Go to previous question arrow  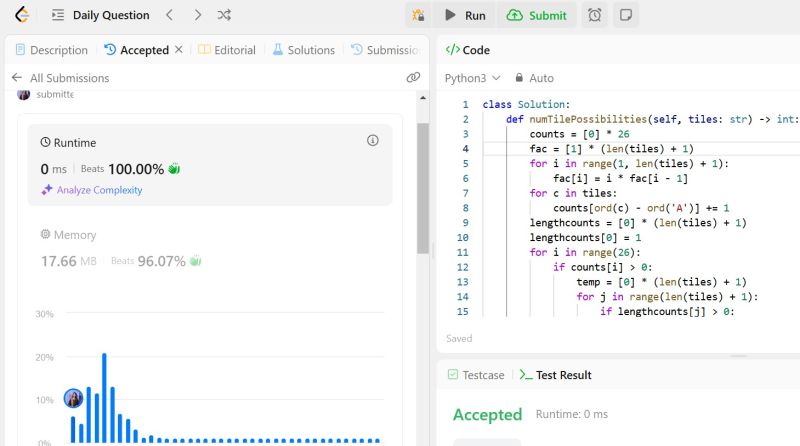(x=169, y=15)
